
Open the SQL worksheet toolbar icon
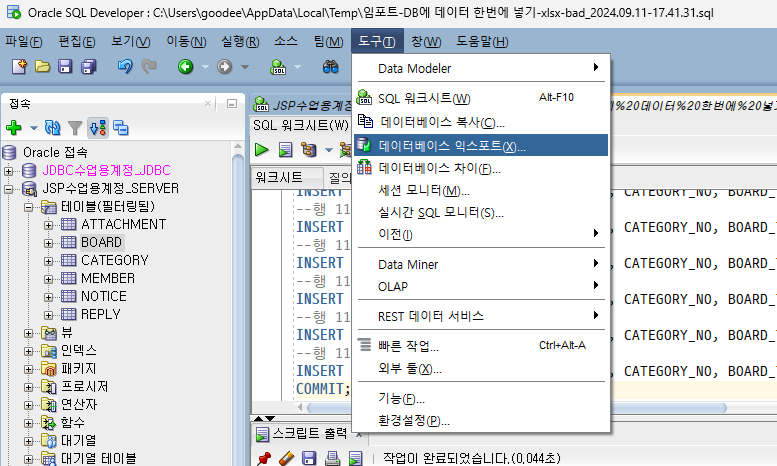click(278, 66)
